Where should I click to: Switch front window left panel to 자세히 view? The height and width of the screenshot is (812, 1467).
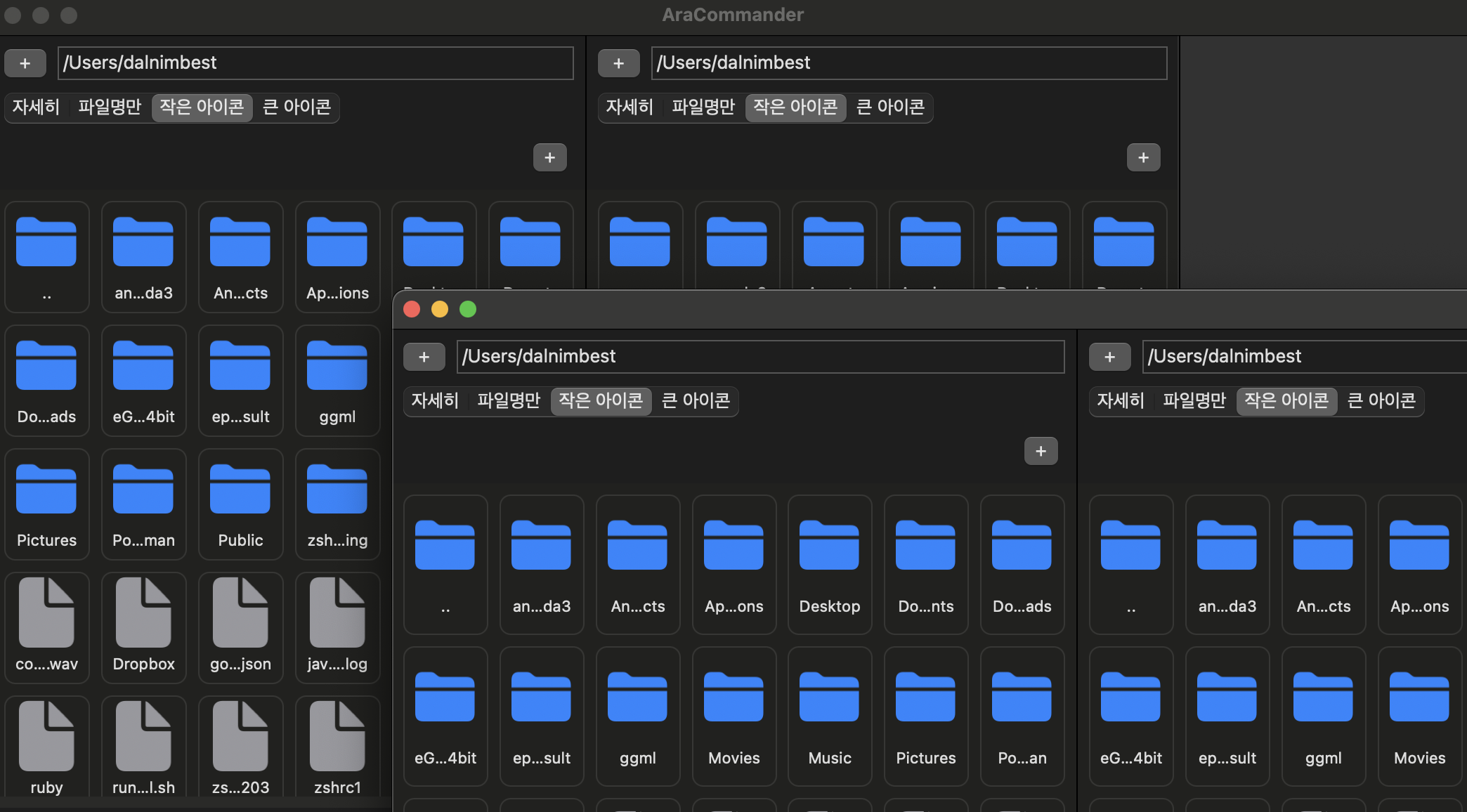435,400
